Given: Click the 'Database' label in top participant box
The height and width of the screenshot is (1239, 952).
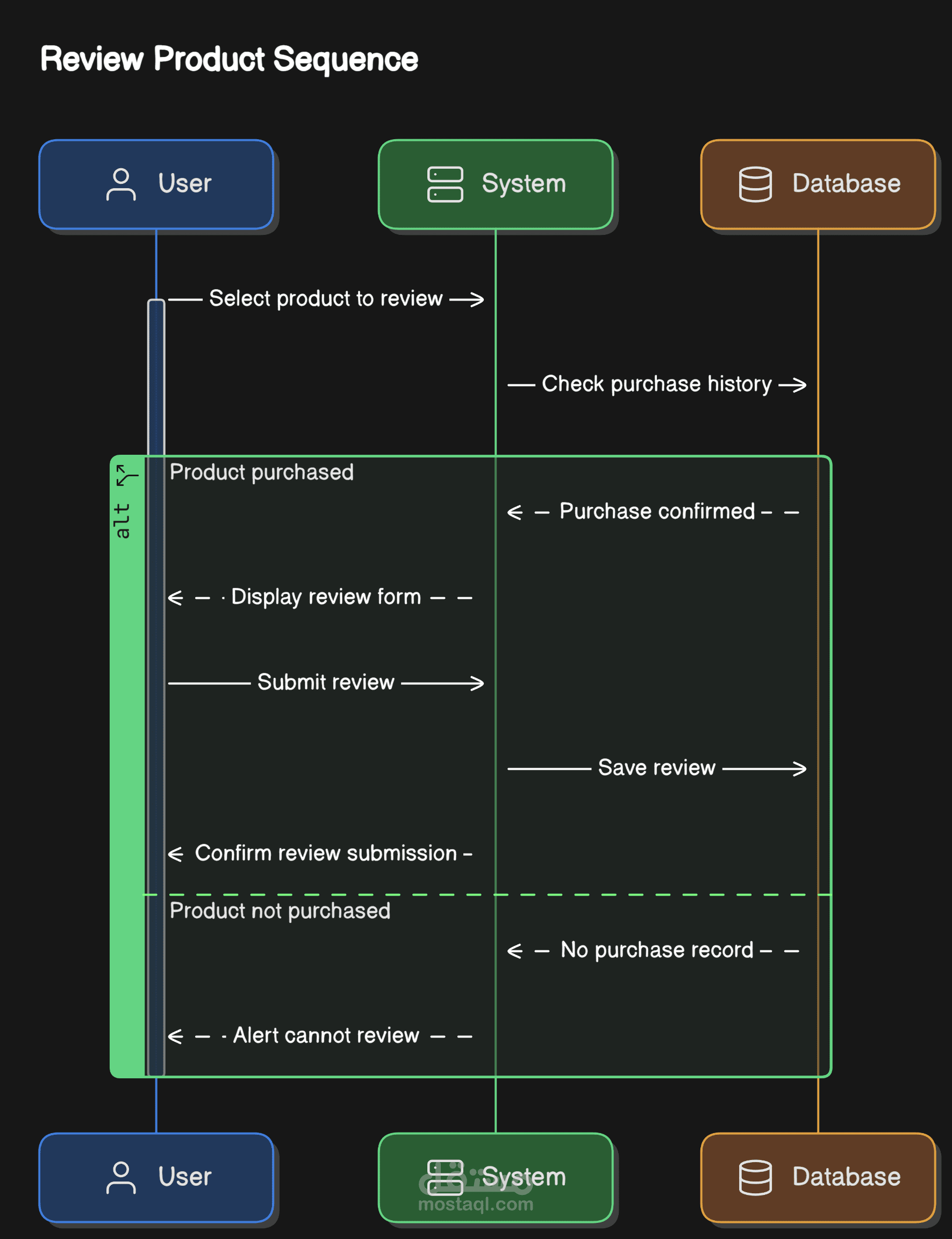Looking at the screenshot, I should [846, 183].
